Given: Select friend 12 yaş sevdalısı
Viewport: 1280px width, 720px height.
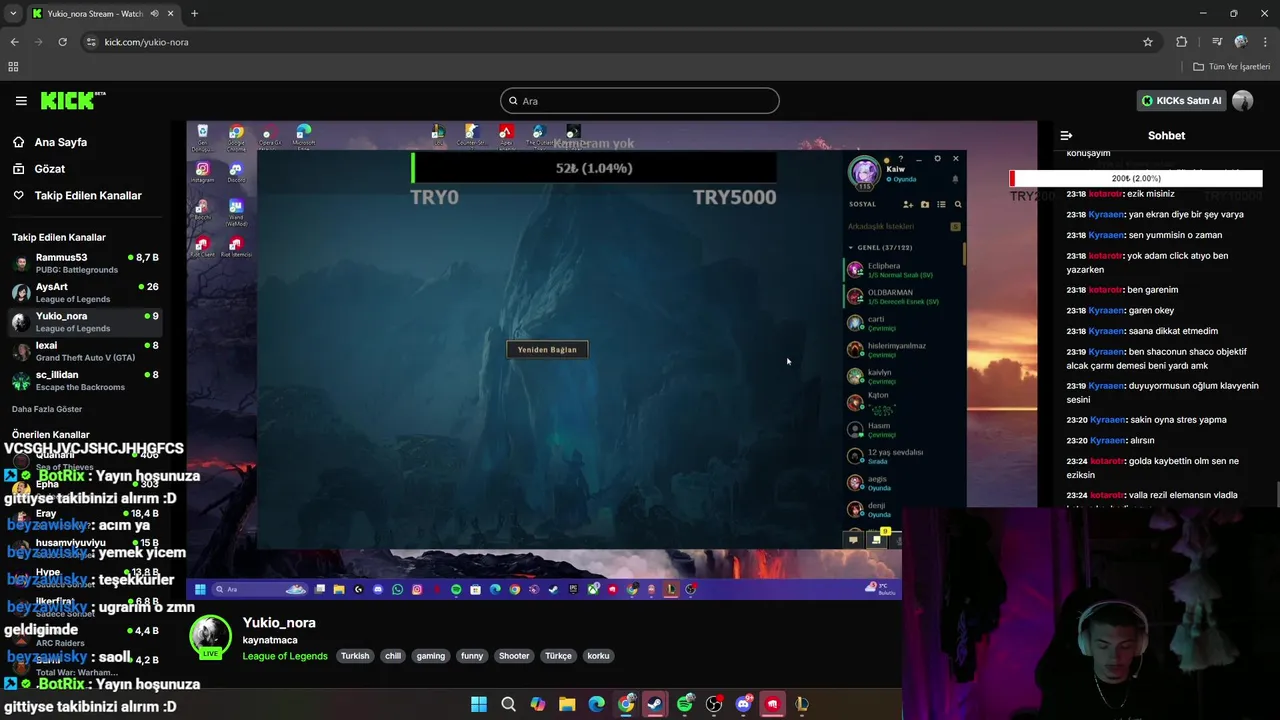Looking at the screenshot, I should click(x=904, y=456).
